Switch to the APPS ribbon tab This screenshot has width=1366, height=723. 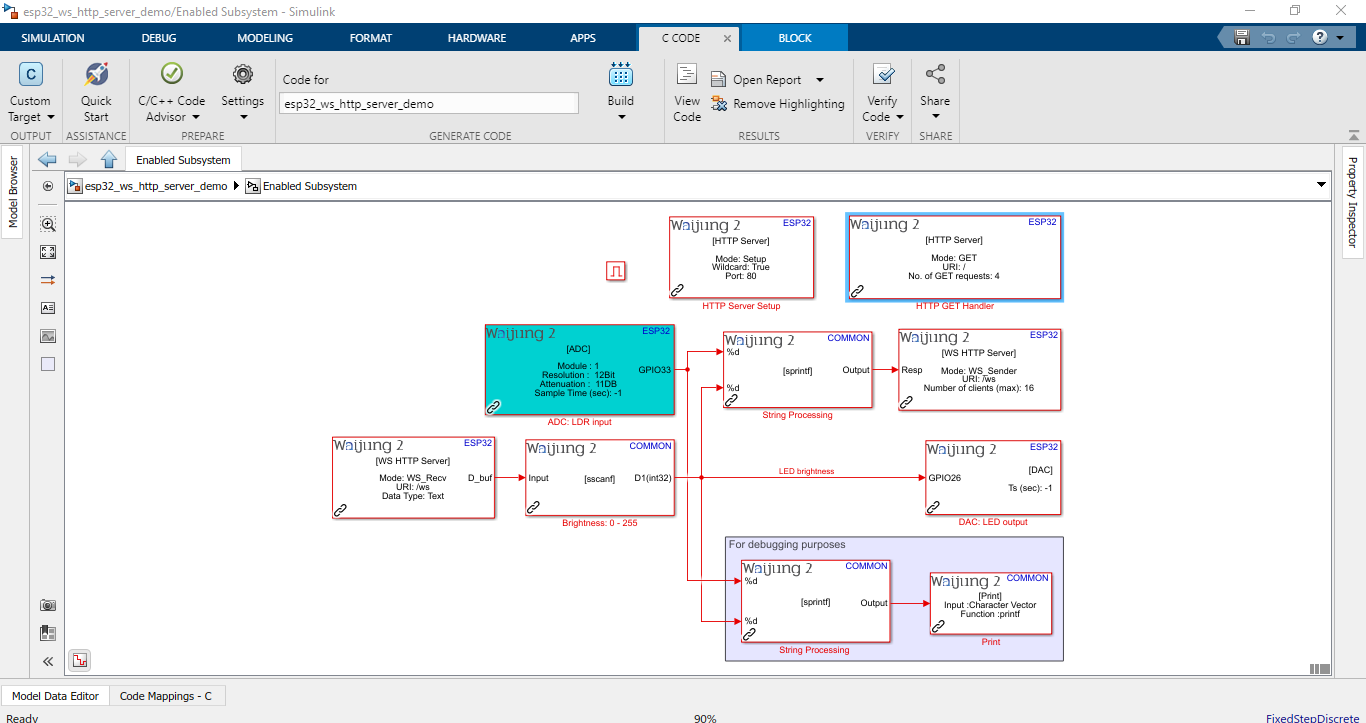pyautogui.click(x=583, y=38)
